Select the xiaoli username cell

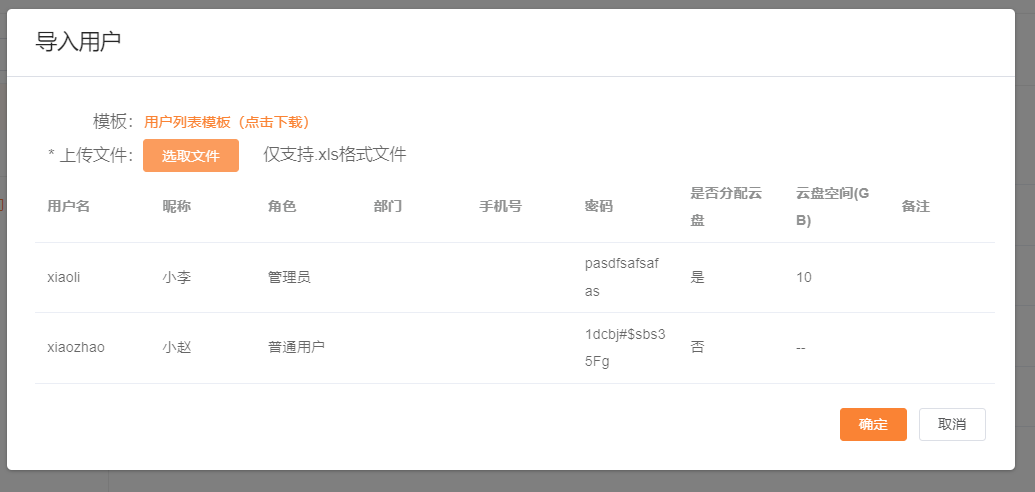point(64,277)
